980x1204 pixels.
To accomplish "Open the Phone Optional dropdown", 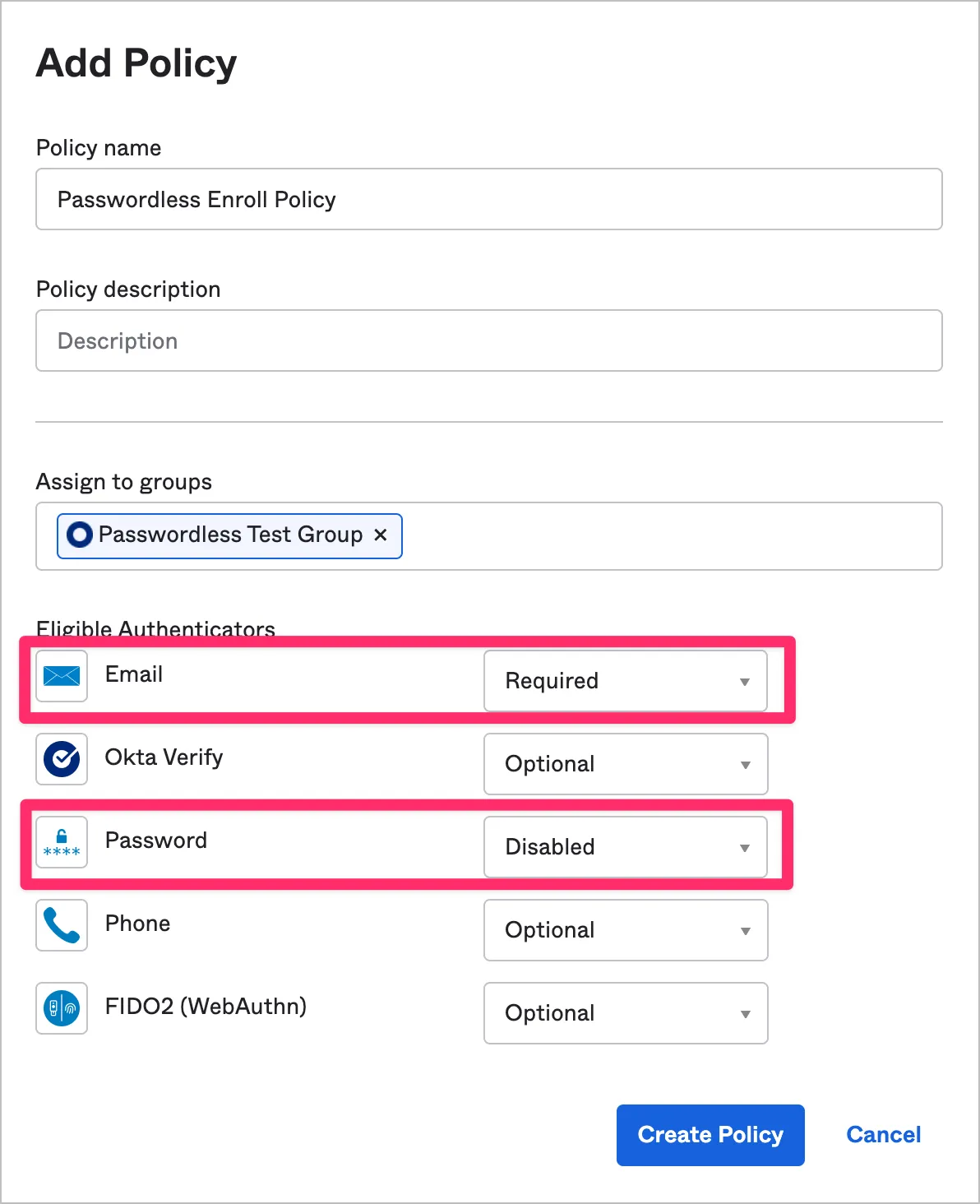I will coord(625,930).
